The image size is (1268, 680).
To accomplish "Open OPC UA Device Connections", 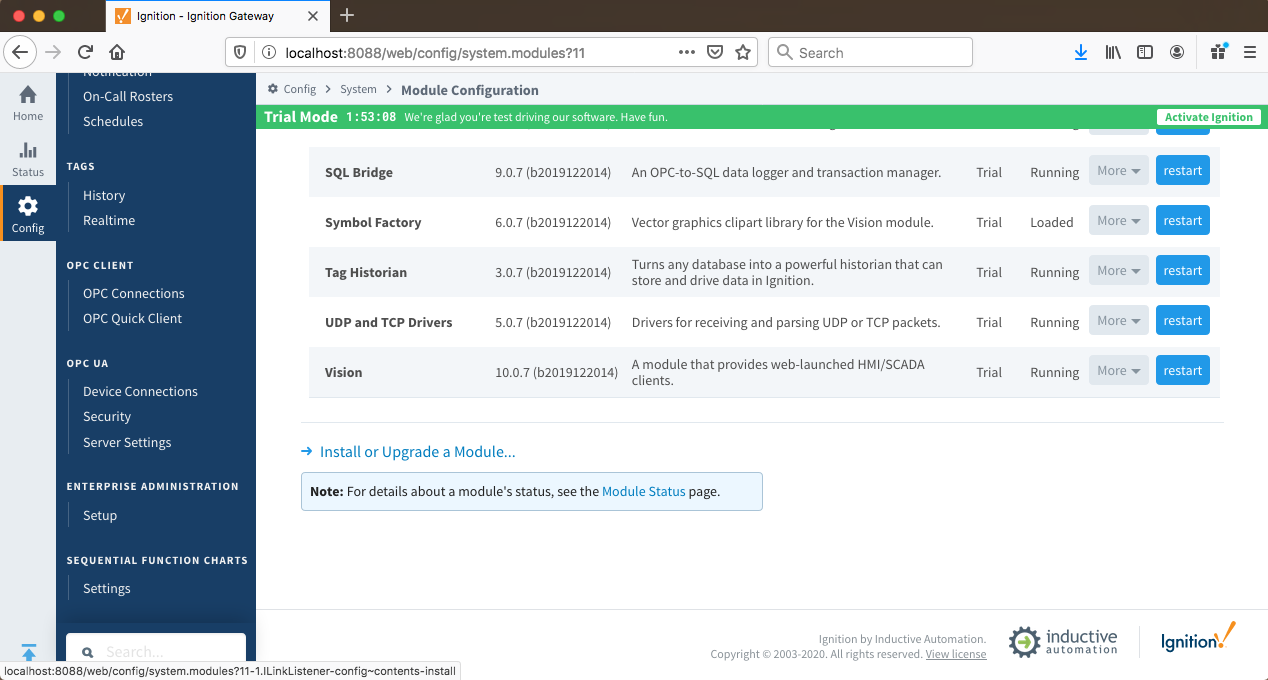I will (141, 392).
